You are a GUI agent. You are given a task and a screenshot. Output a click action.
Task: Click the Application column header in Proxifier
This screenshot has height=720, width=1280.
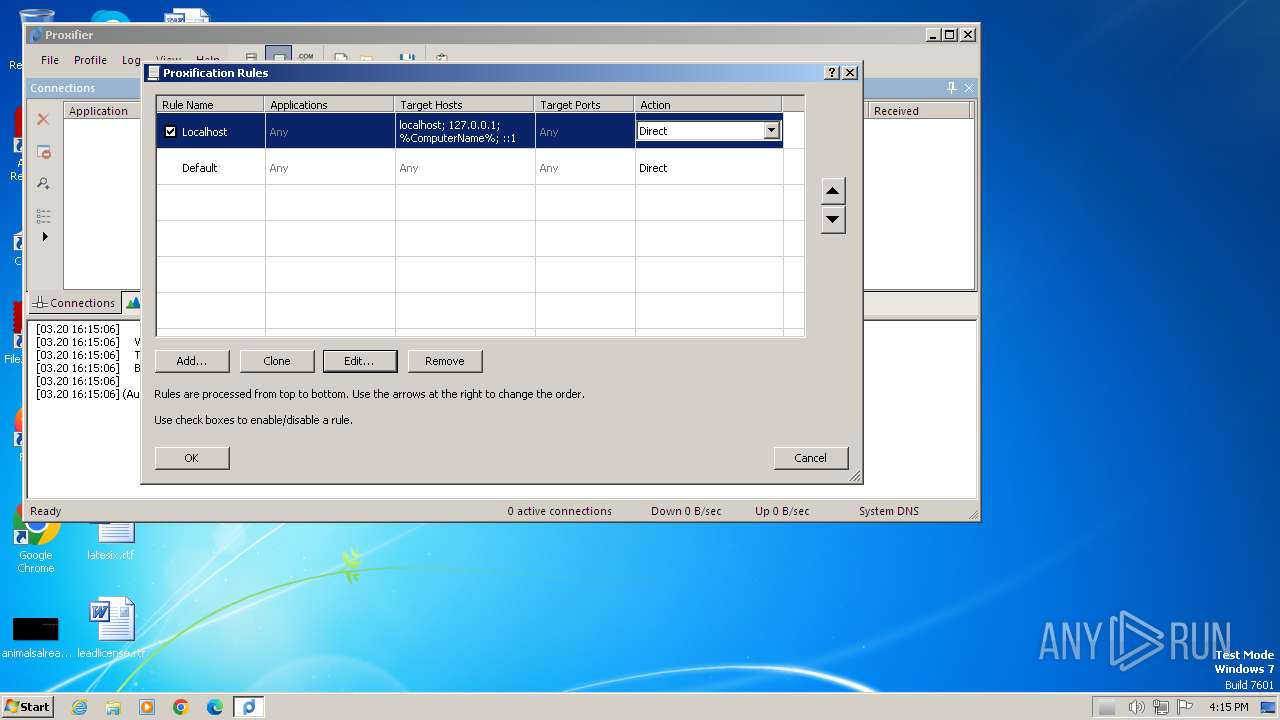[104, 111]
